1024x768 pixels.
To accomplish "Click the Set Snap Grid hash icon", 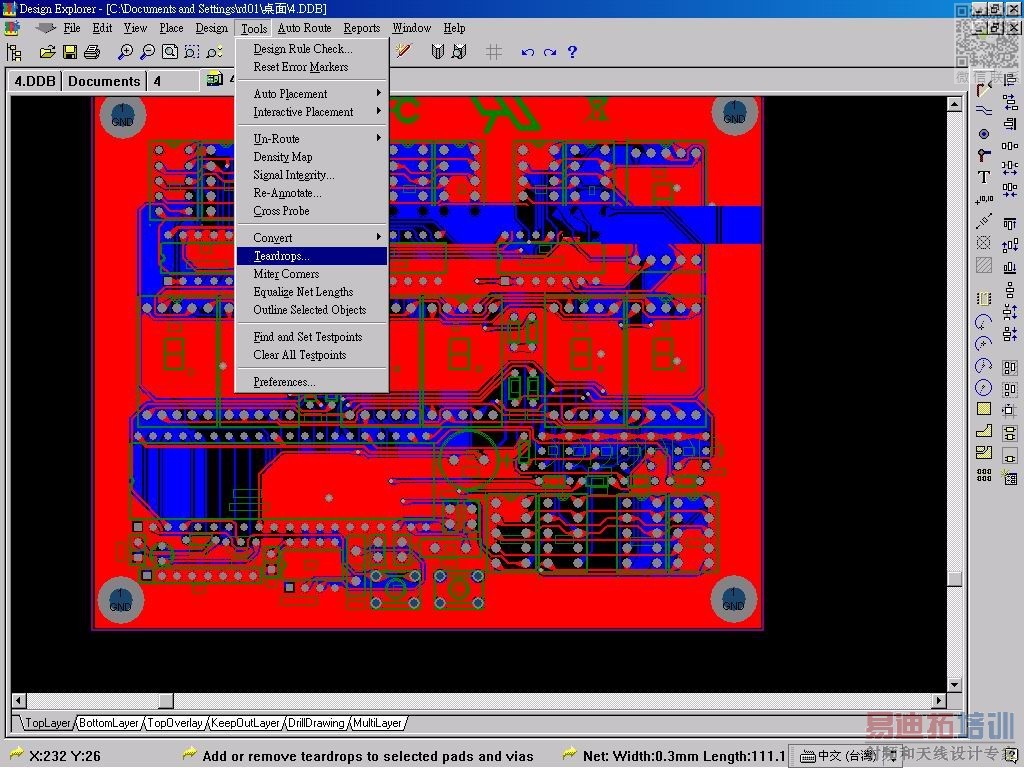I will click(494, 52).
